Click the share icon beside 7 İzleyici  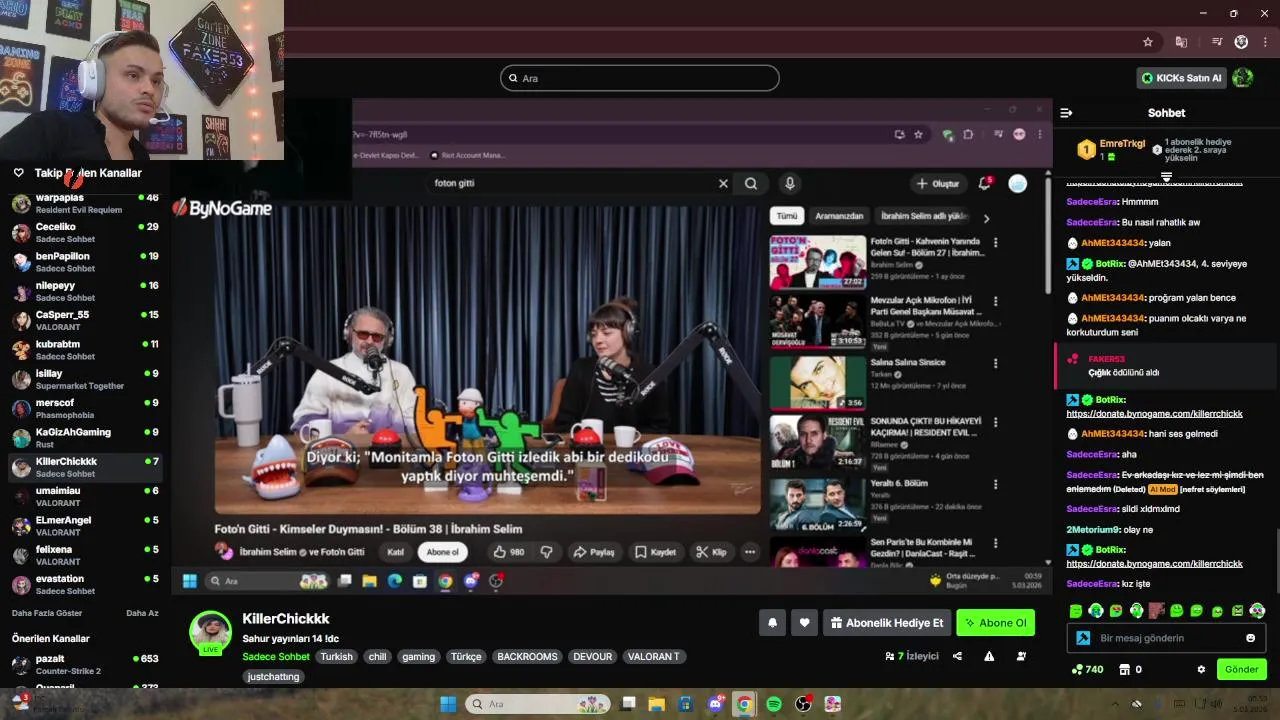click(957, 656)
